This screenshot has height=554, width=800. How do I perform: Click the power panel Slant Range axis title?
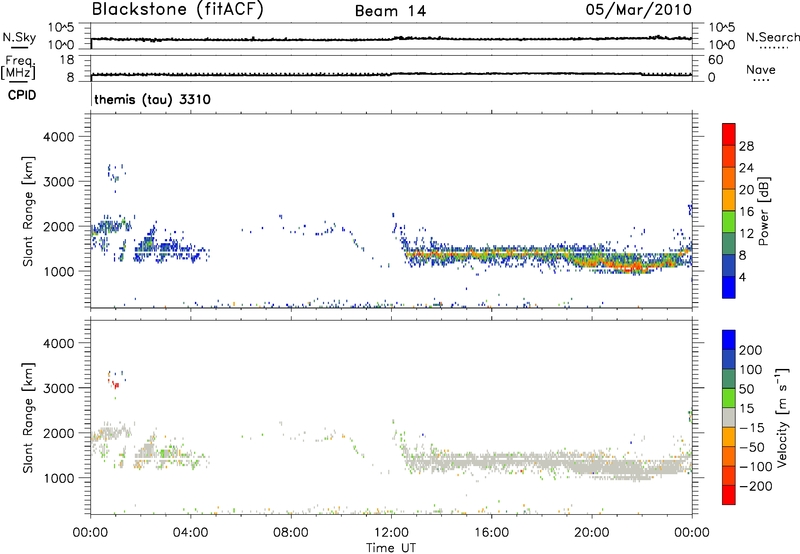coord(28,211)
